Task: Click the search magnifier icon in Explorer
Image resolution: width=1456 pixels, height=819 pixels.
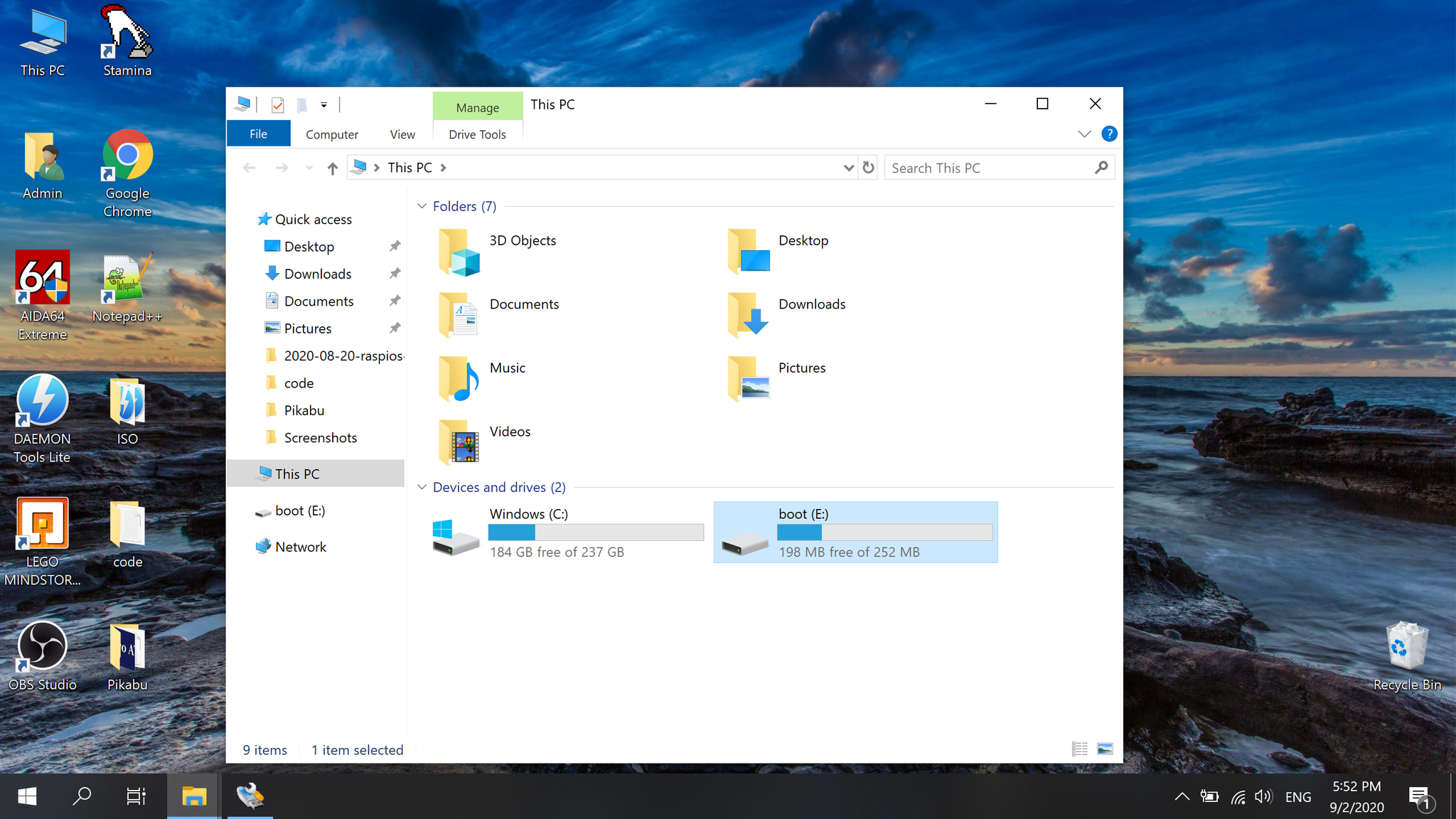Action: coord(1101,168)
